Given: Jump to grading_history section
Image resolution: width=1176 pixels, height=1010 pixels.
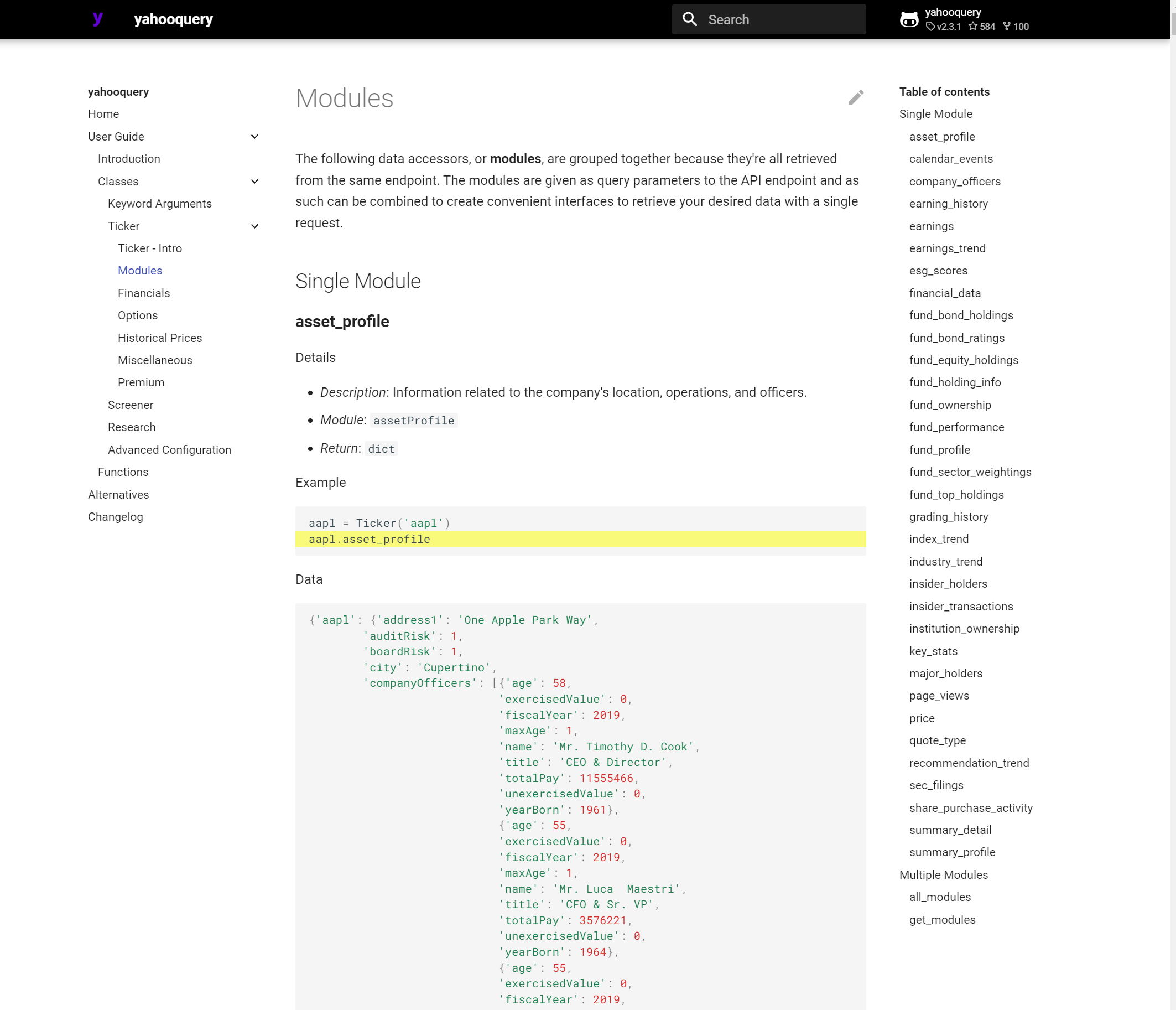Looking at the screenshot, I should (x=949, y=517).
